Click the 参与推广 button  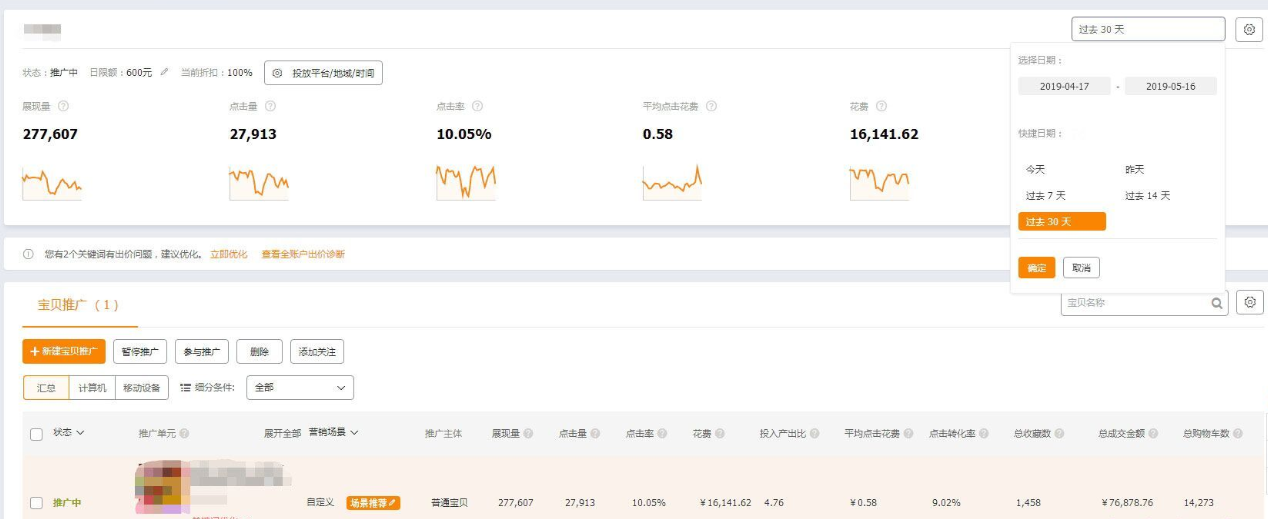202,352
